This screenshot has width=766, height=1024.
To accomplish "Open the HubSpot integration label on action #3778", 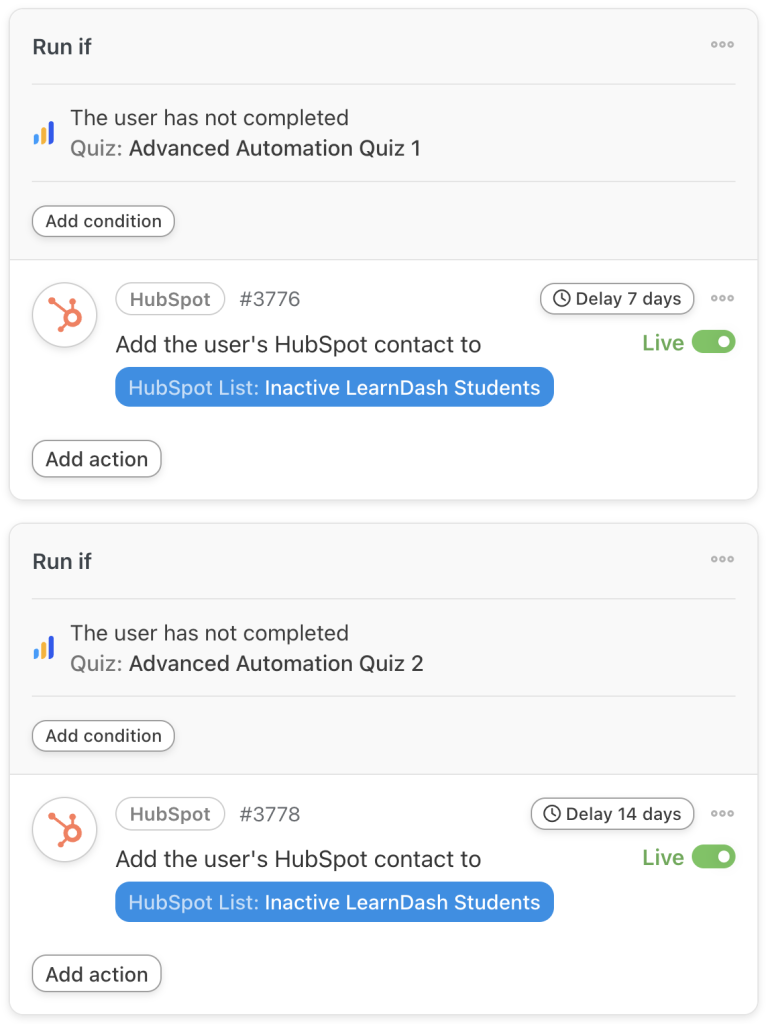I will [170, 814].
